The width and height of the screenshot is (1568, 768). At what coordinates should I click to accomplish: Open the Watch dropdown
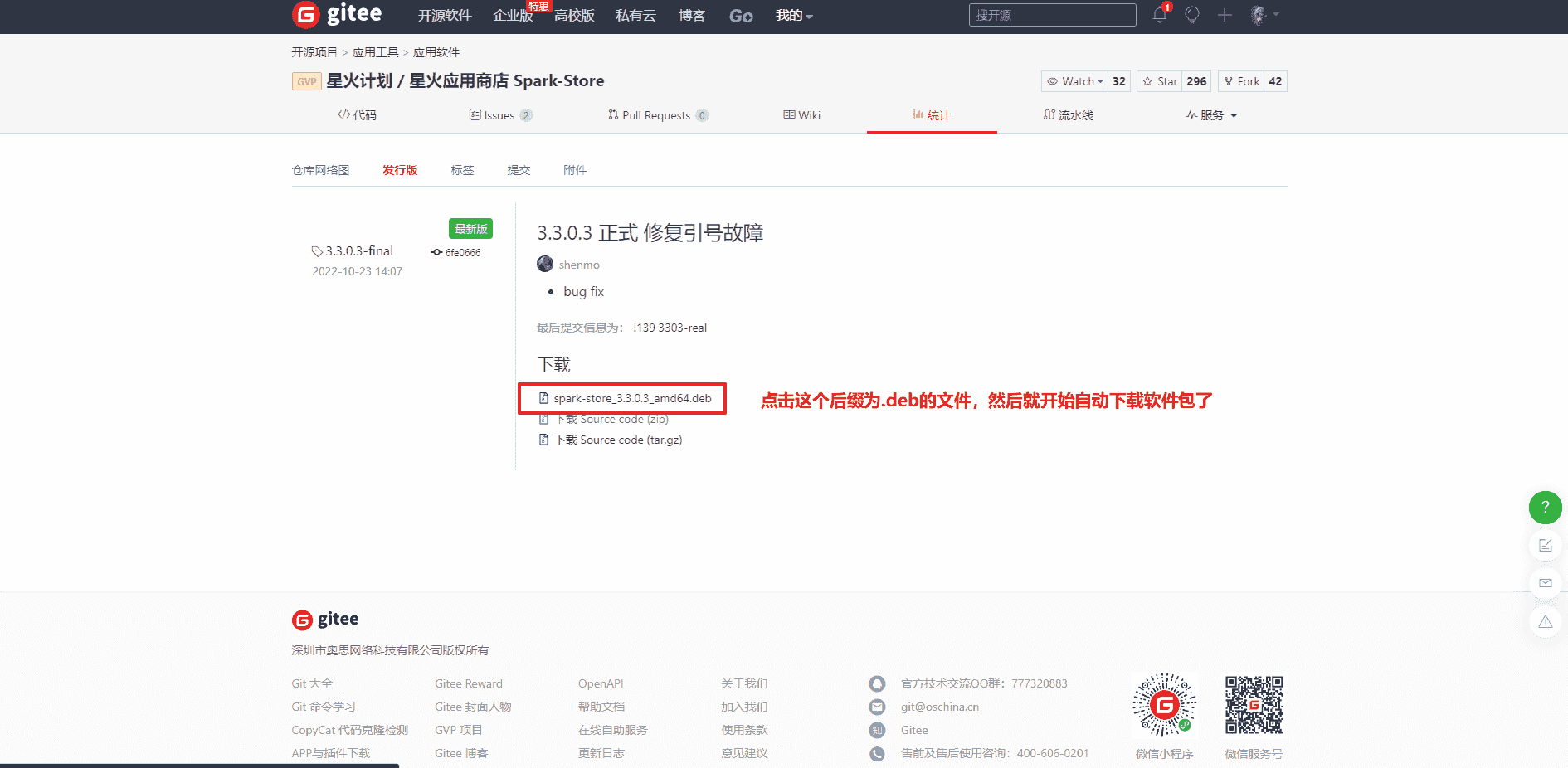pyautogui.click(x=1075, y=81)
